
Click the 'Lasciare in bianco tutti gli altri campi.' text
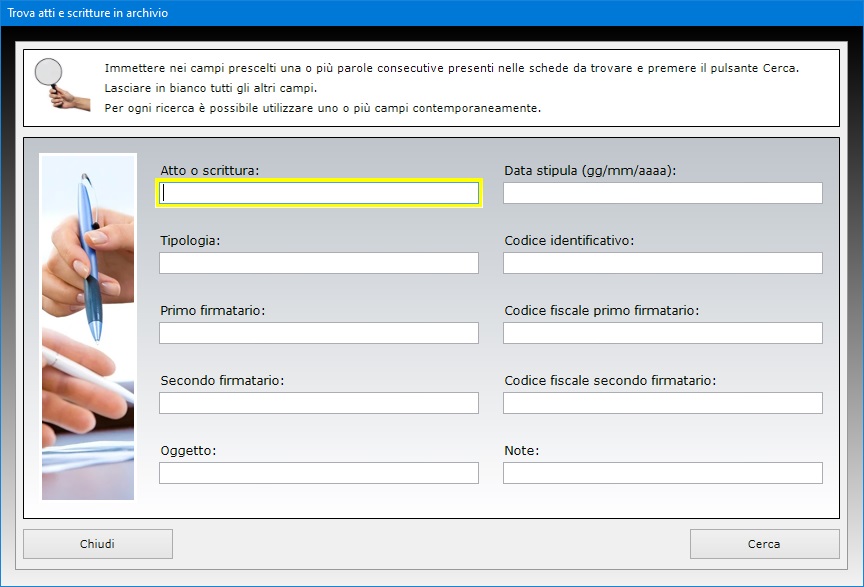(x=210, y=88)
